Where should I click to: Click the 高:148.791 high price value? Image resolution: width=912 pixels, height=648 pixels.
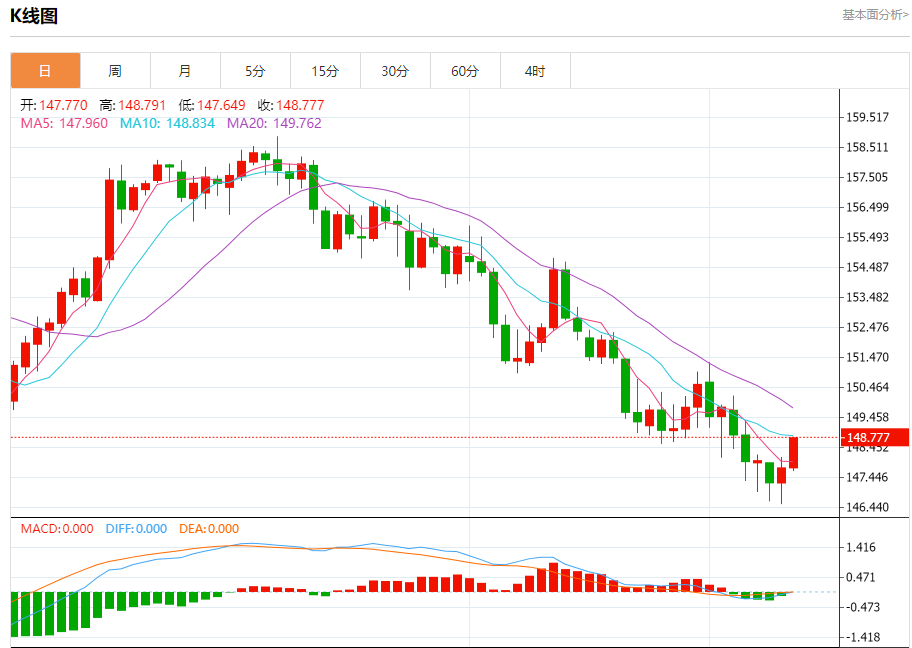click(x=133, y=105)
